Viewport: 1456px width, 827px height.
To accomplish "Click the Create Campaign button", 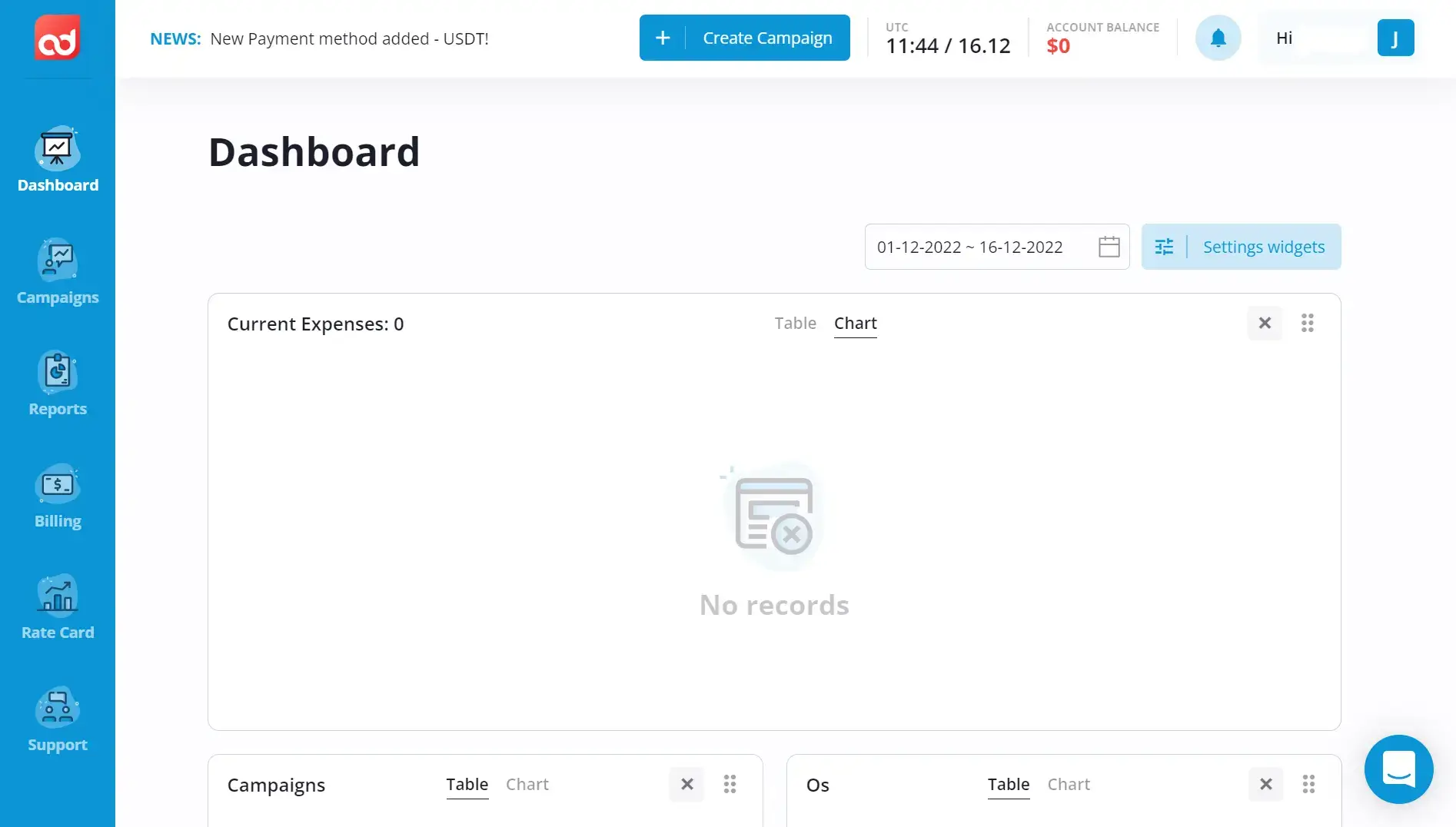I will click(x=744, y=38).
